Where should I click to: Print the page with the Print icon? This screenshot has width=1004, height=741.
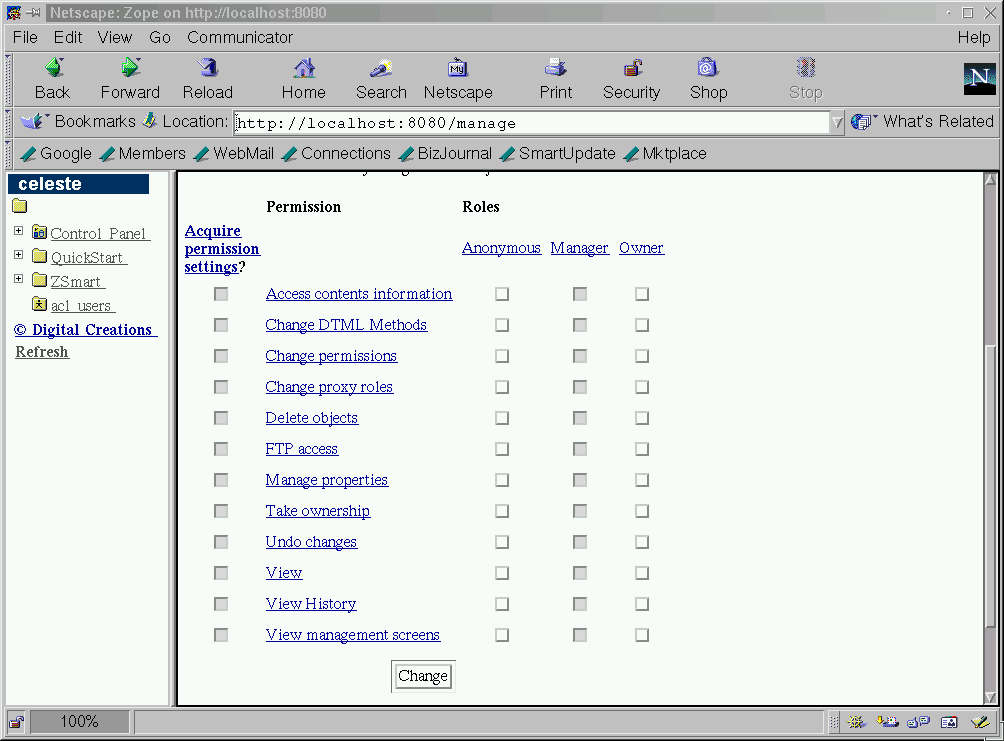(x=555, y=78)
